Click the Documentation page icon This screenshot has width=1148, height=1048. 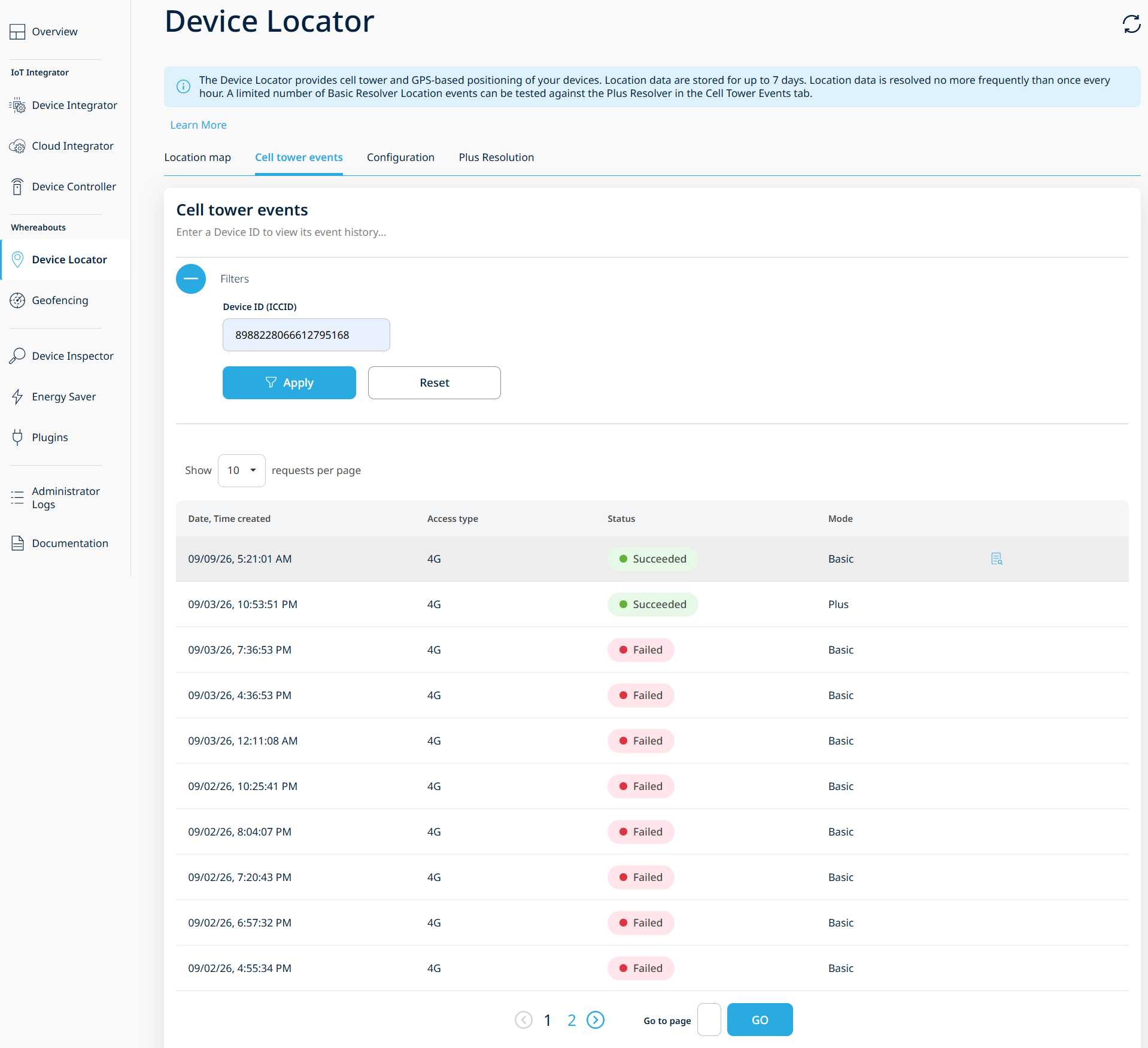coord(17,543)
